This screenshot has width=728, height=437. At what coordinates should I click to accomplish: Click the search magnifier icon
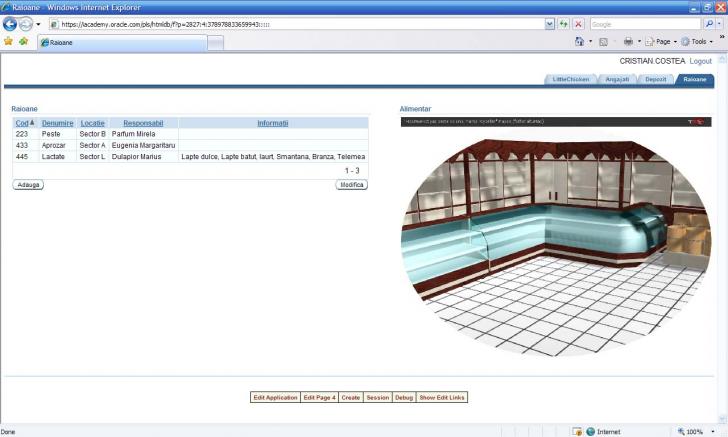[709, 23]
